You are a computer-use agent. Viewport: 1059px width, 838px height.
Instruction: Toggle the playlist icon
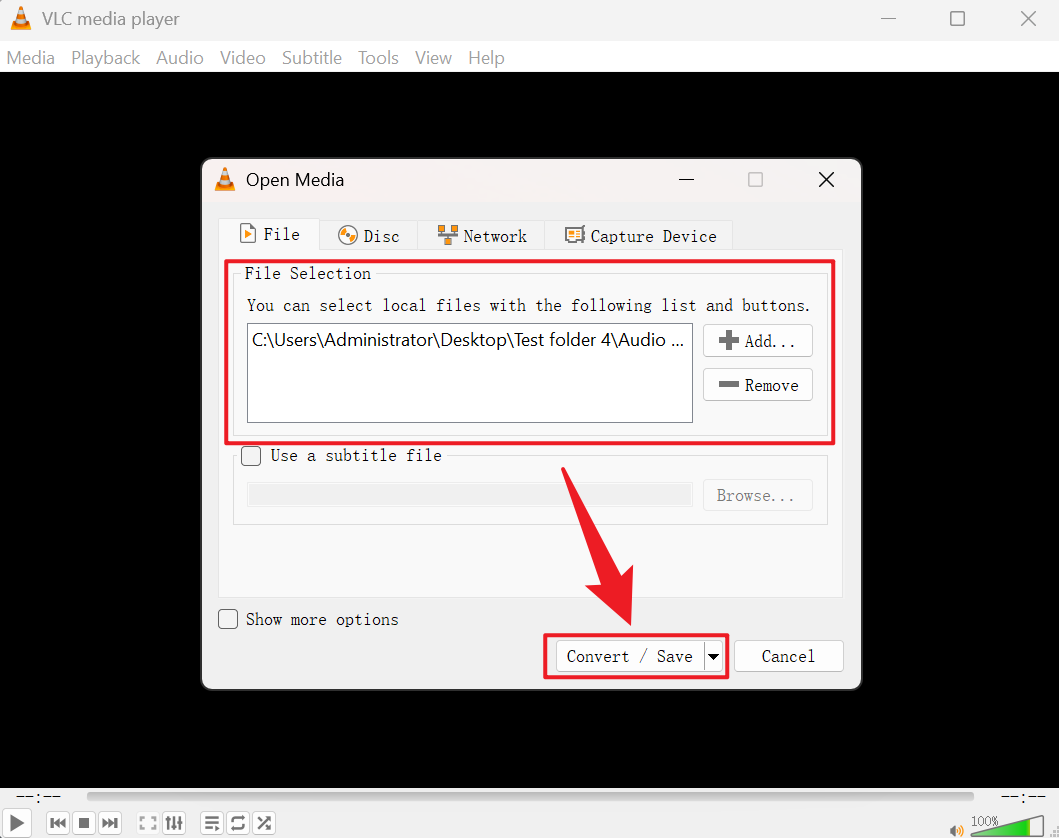click(x=212, y=823)
